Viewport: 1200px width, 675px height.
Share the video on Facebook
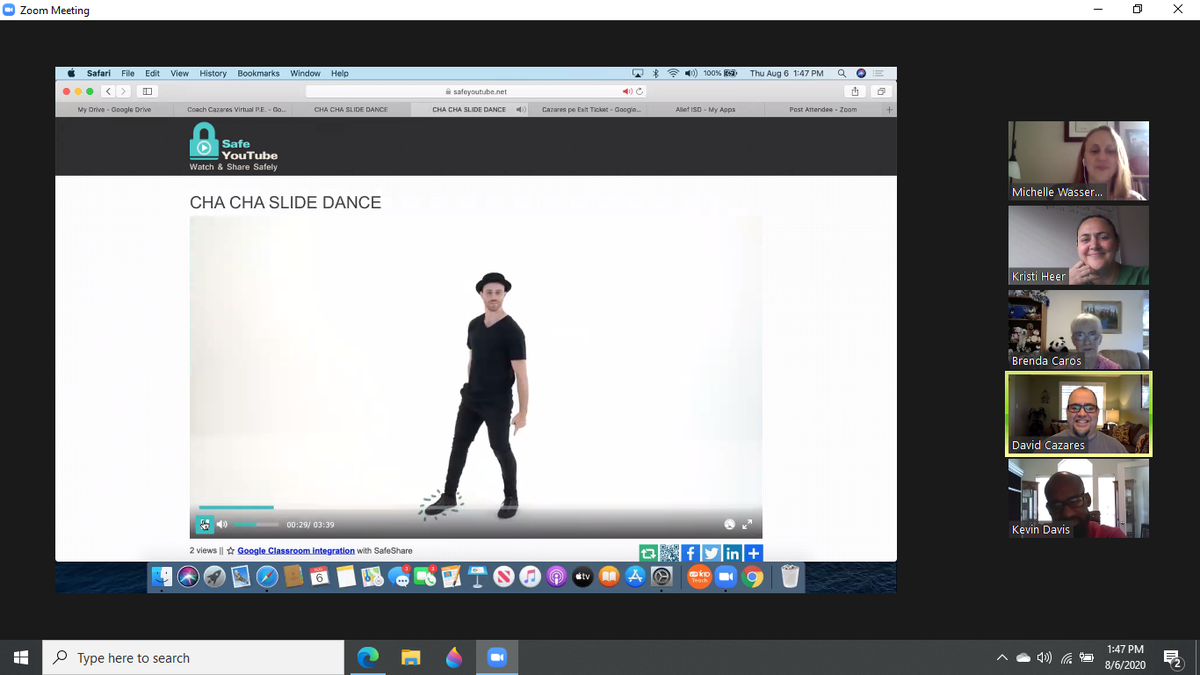[691, 553]
